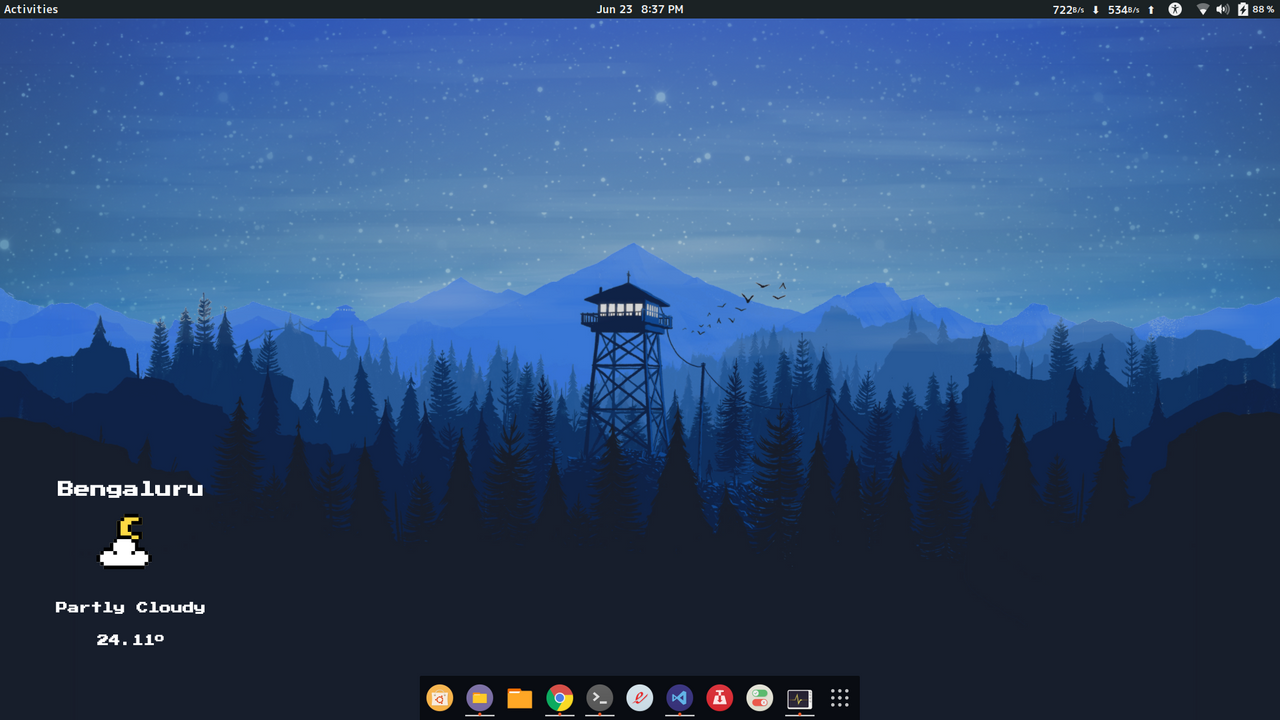The width and height of the screenshot is (1280, 720).
Task: Open the purple file manager dock icon
Action: [x=480, y=698]
